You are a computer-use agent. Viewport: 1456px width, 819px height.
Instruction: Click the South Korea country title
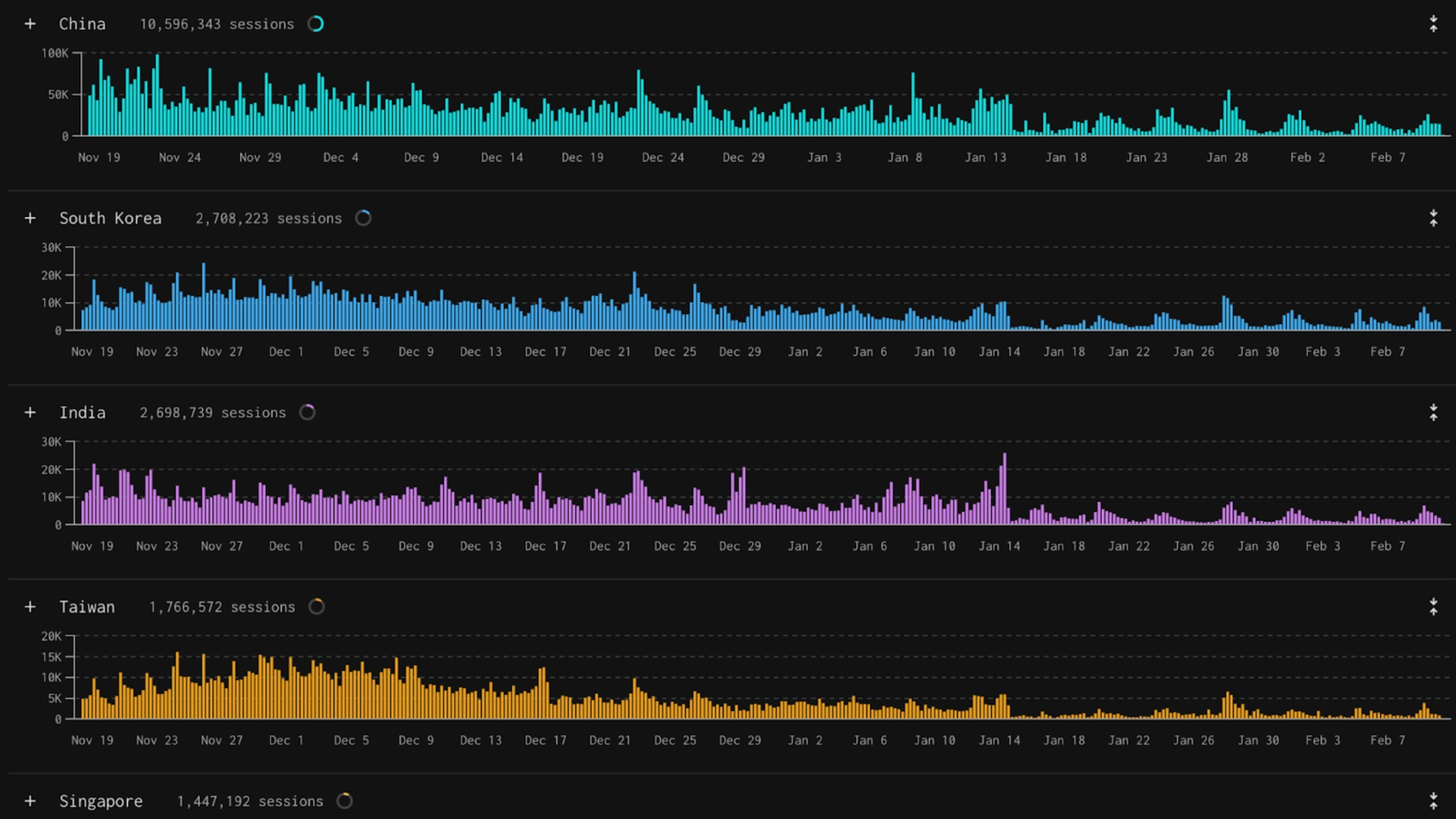pos(111,218)
